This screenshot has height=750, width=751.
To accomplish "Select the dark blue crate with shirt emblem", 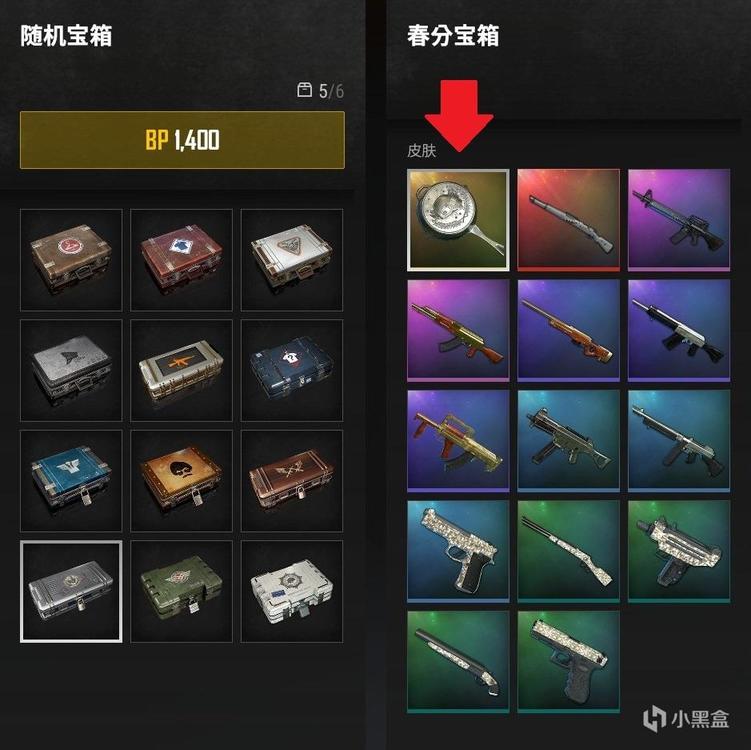I will click(292, 370).
